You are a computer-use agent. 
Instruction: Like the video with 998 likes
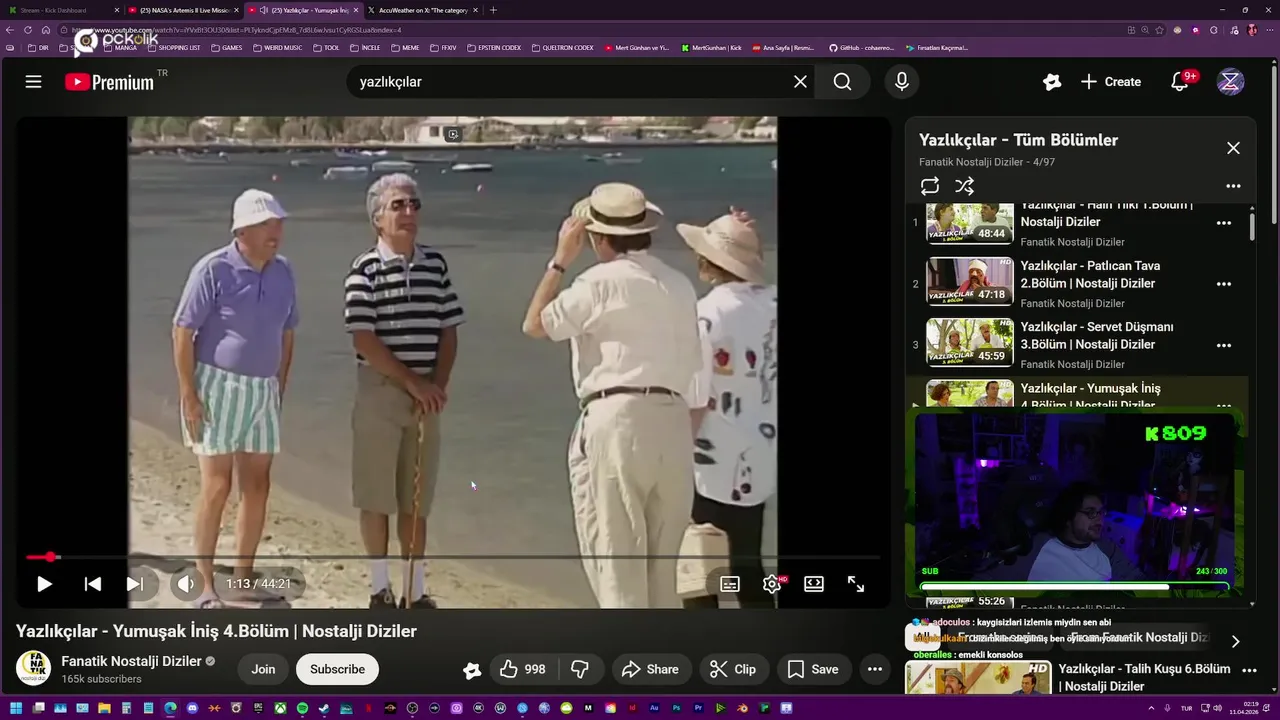tap(523, 669)
